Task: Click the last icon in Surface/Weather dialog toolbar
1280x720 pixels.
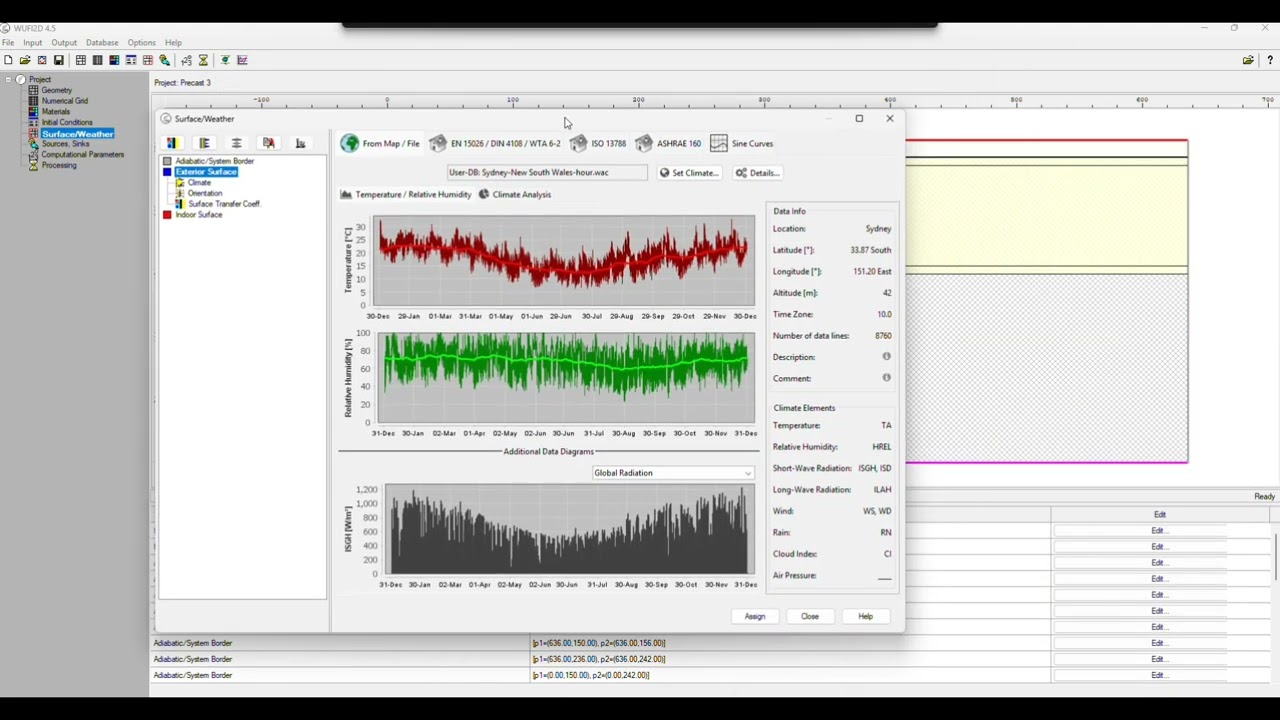Action: 300,143
